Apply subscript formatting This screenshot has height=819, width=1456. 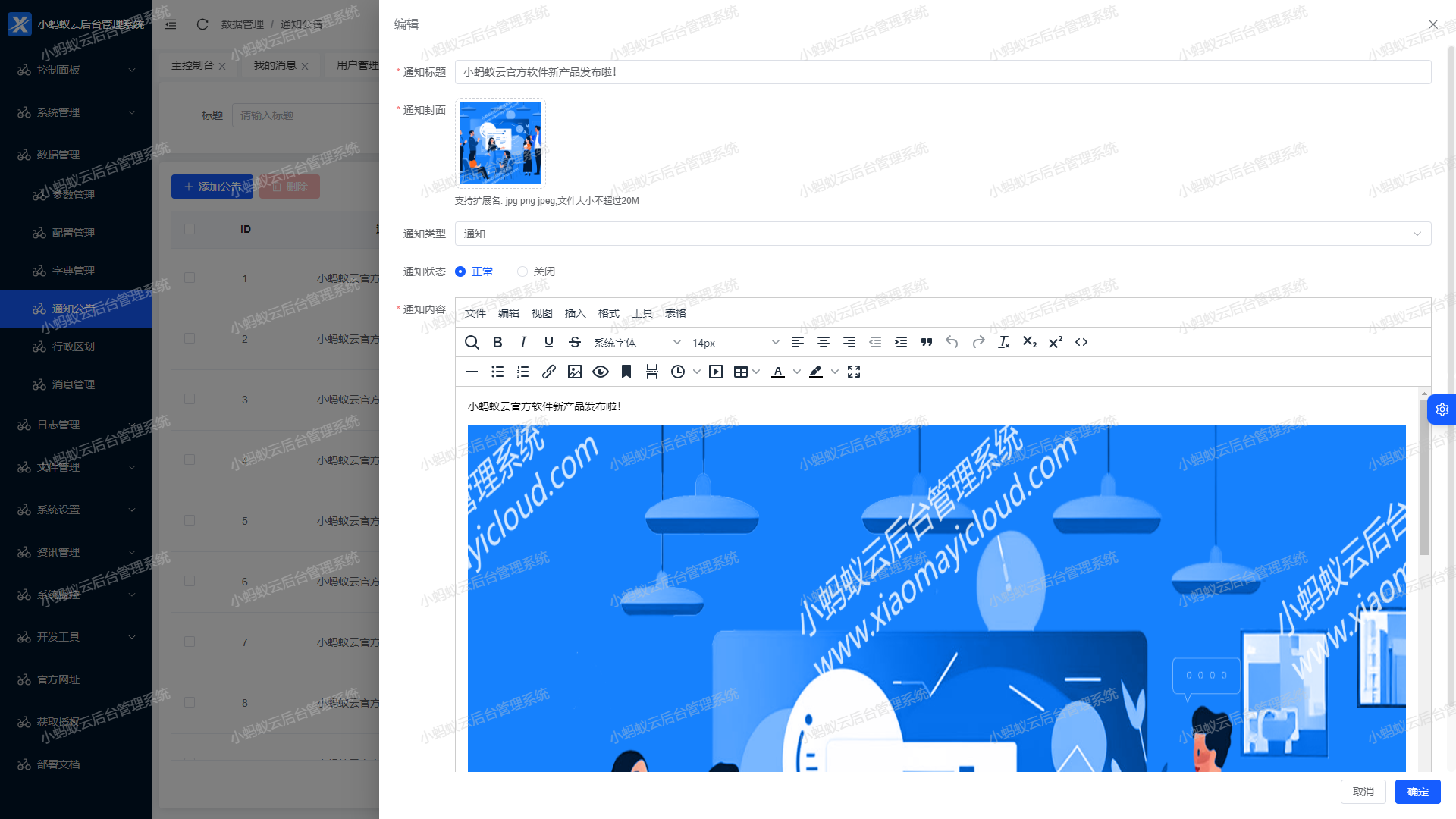pos(1030,343)
